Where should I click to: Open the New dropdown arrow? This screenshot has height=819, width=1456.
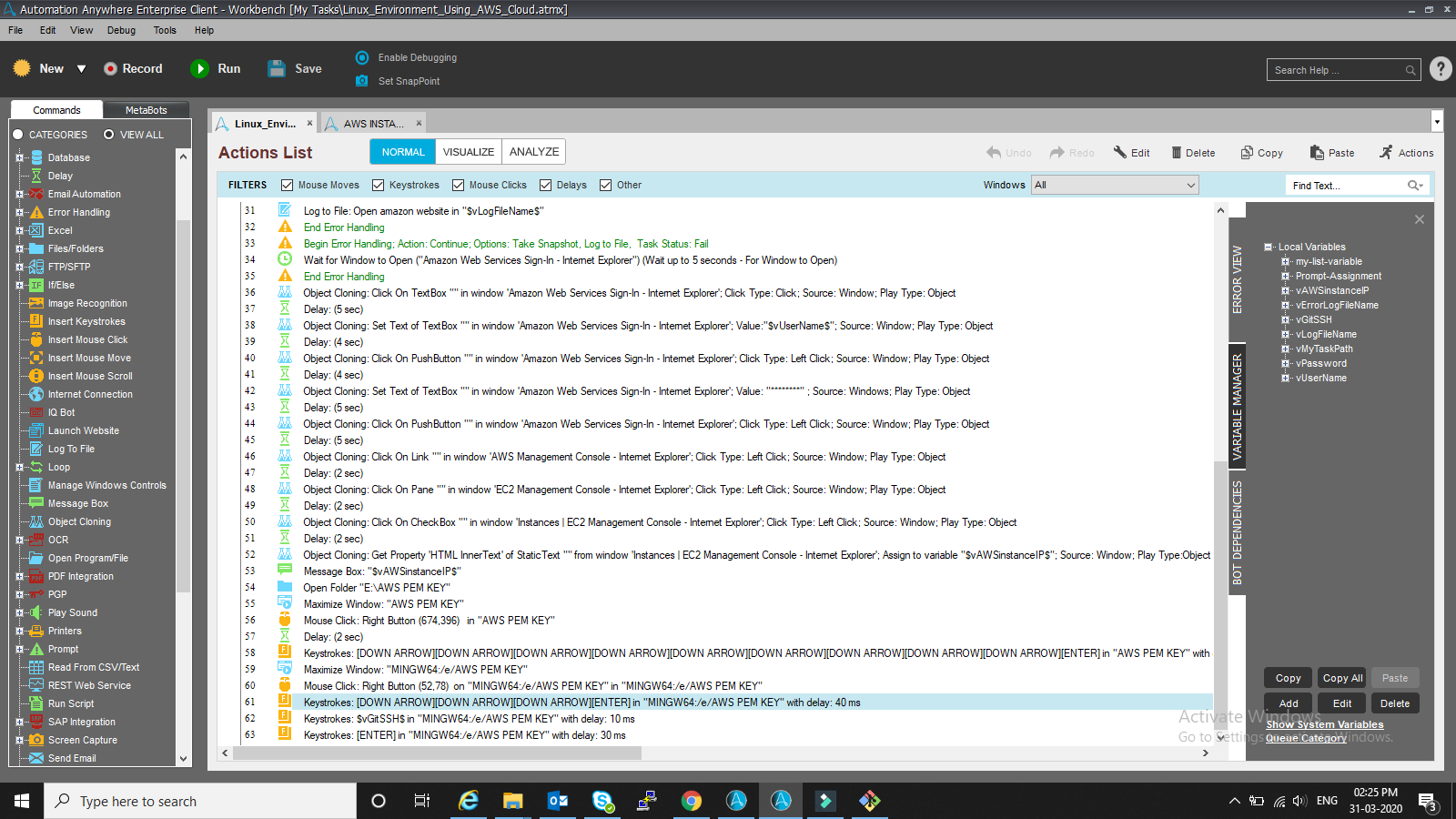coord(81,68)
